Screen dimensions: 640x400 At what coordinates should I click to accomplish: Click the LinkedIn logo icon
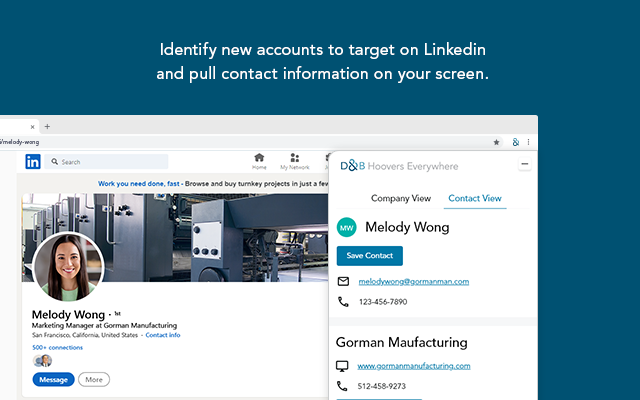click(x=33, y=162)
